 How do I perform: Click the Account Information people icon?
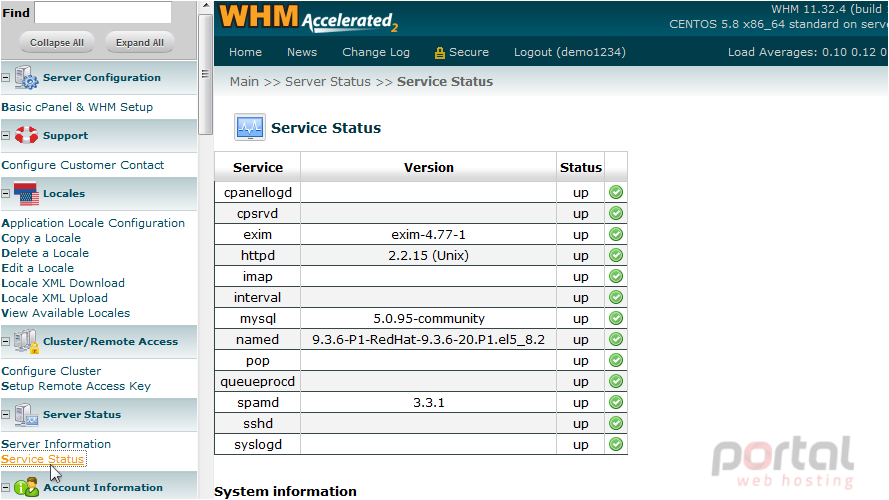click(x=26, y=488)
